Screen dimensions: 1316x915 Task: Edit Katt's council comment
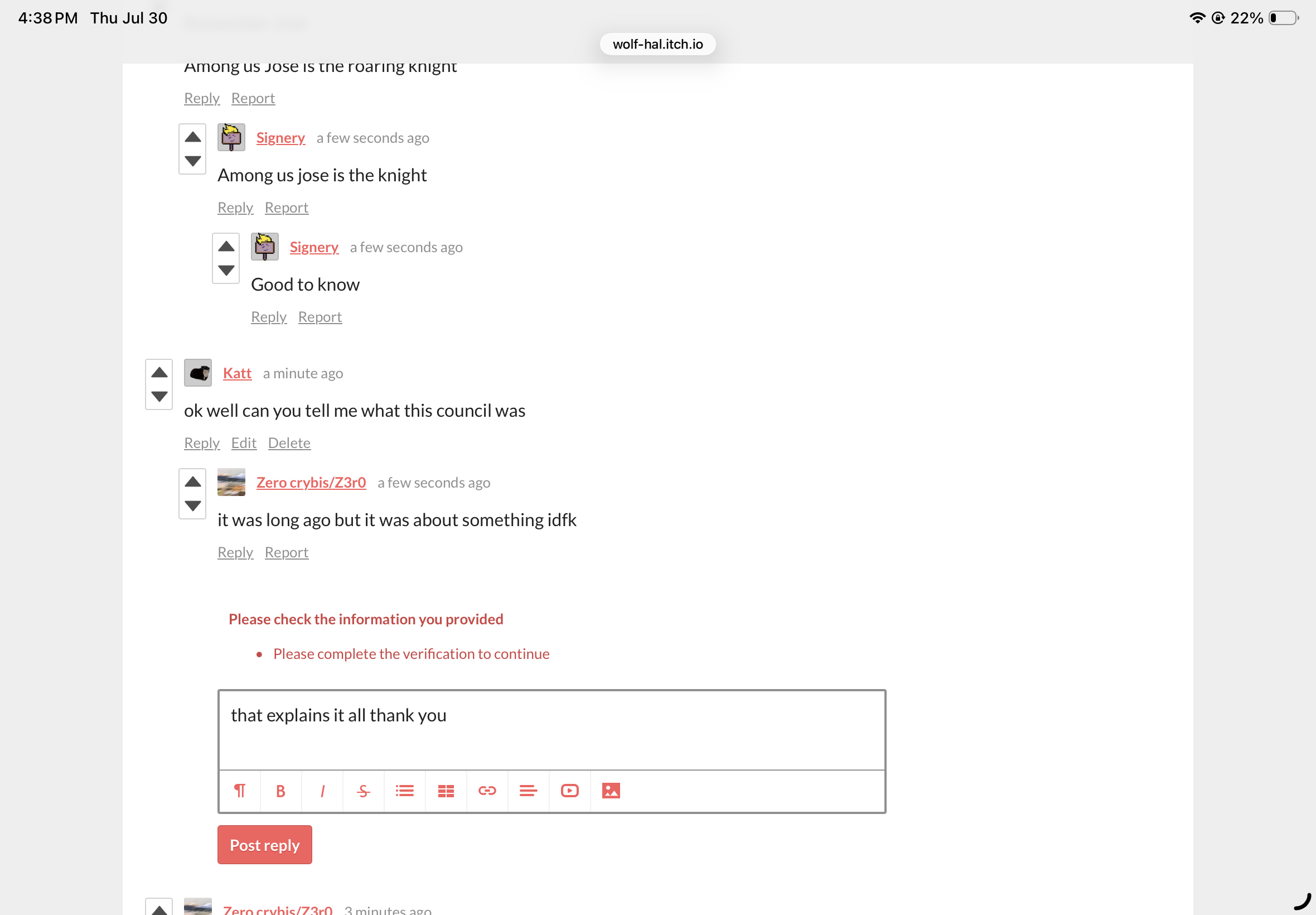coord(244,443)
